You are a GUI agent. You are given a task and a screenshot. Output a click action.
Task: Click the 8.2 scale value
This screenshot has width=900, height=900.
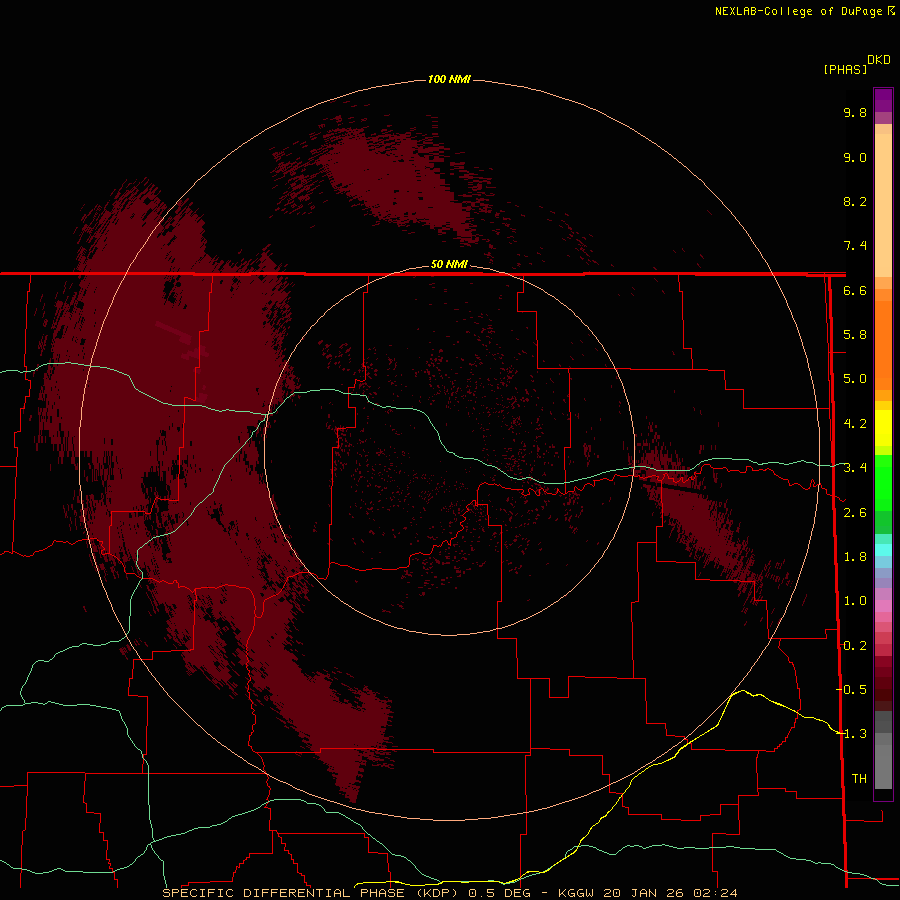[x=855, y=201]
